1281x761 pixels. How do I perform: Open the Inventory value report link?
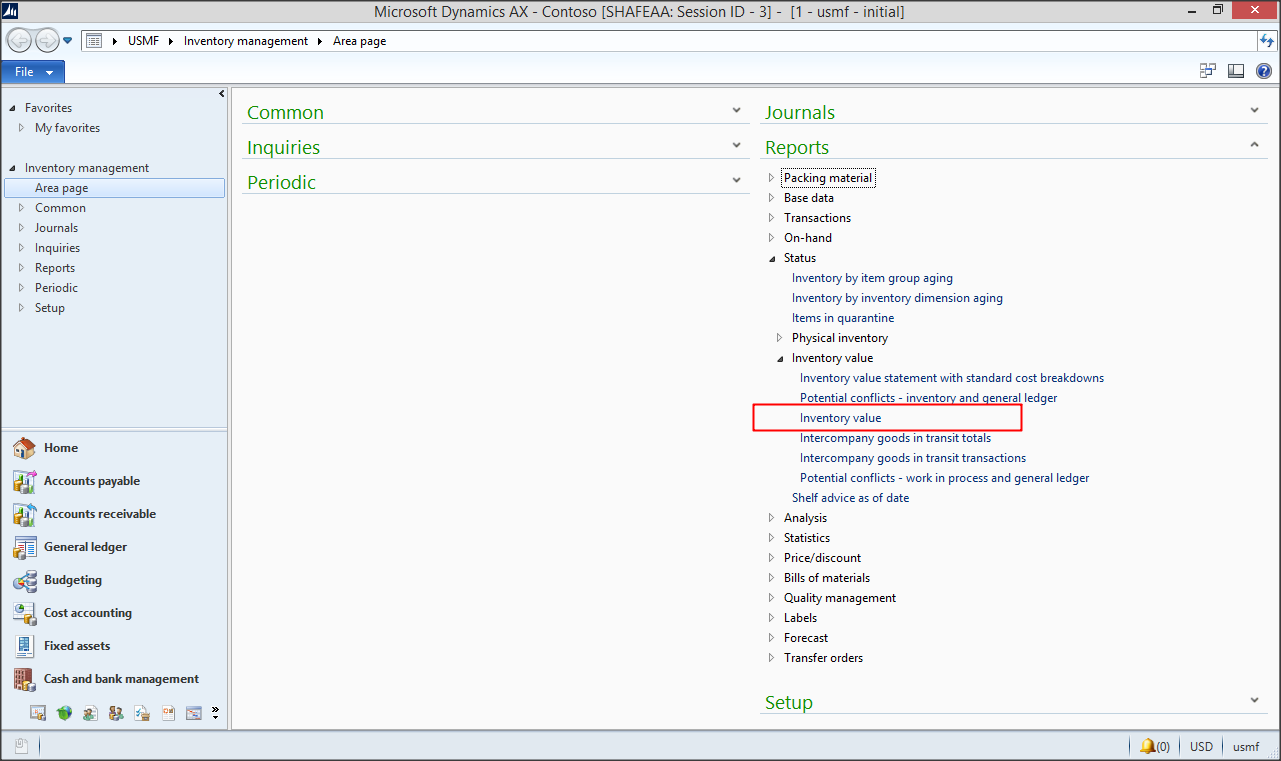pyautogui.click(x=841, y=418)
